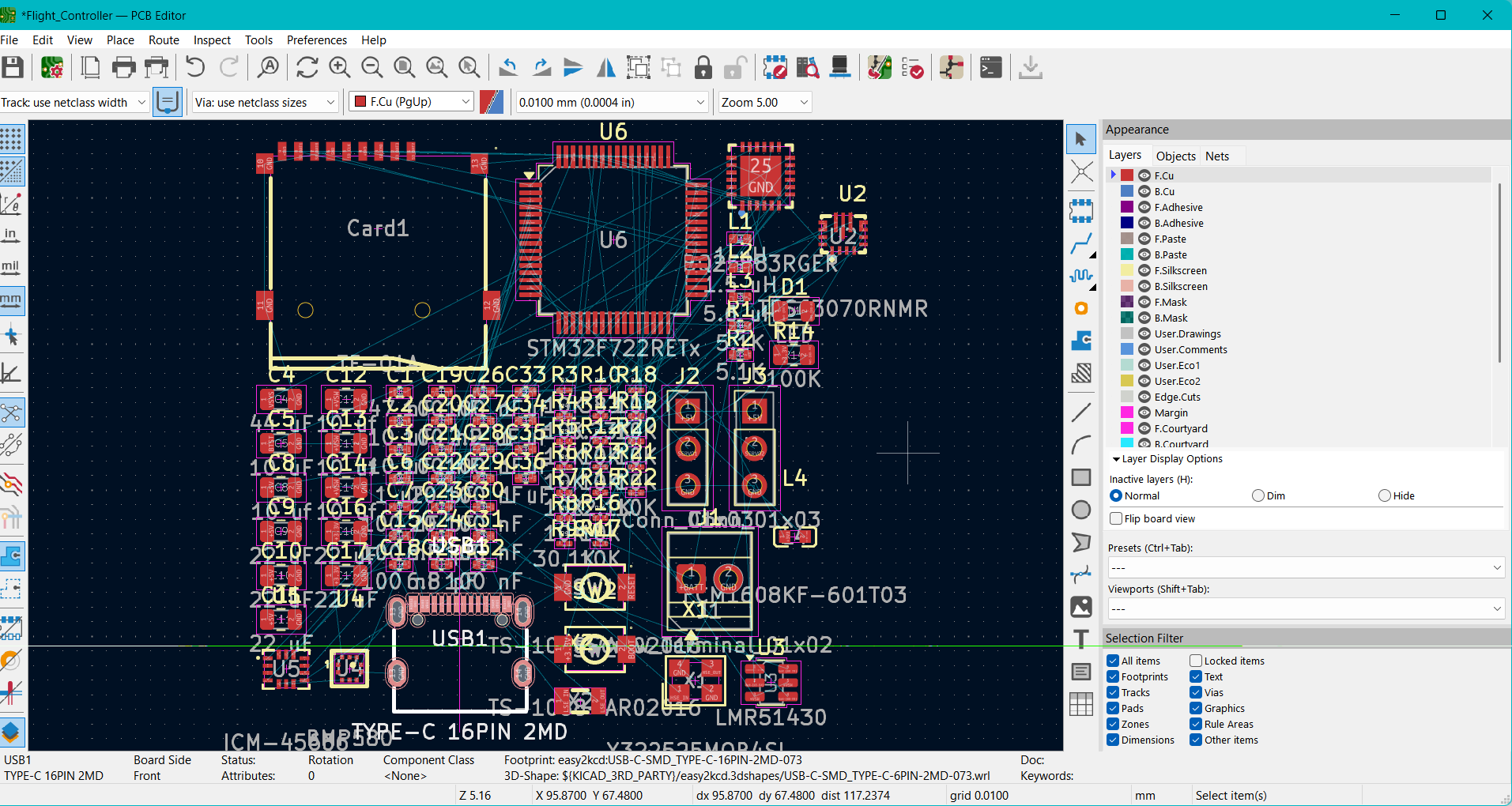Open the Zoom 5.00 dropdown

pos(764,102)
